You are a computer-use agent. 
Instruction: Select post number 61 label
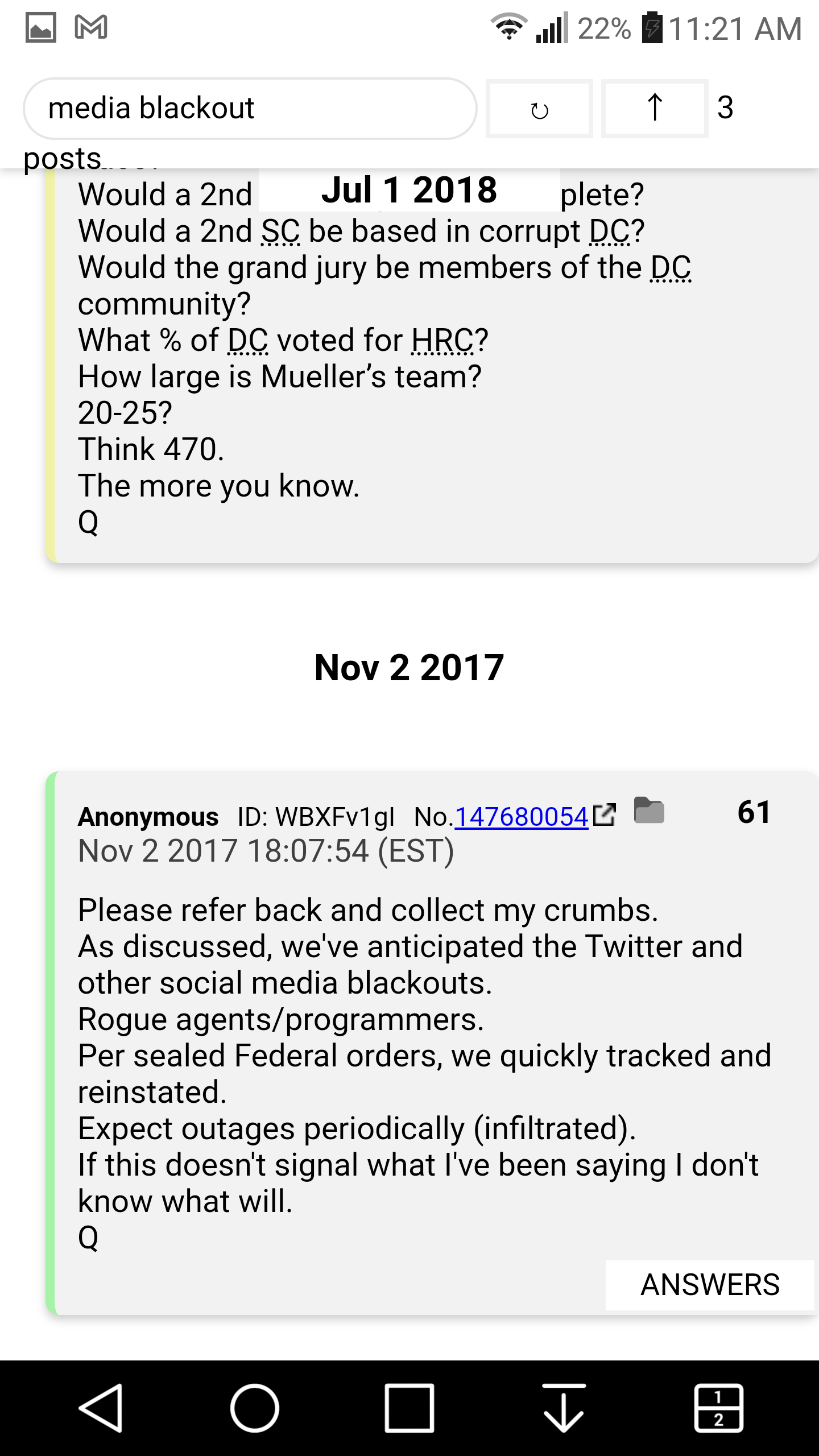click(x=754, y=812)
